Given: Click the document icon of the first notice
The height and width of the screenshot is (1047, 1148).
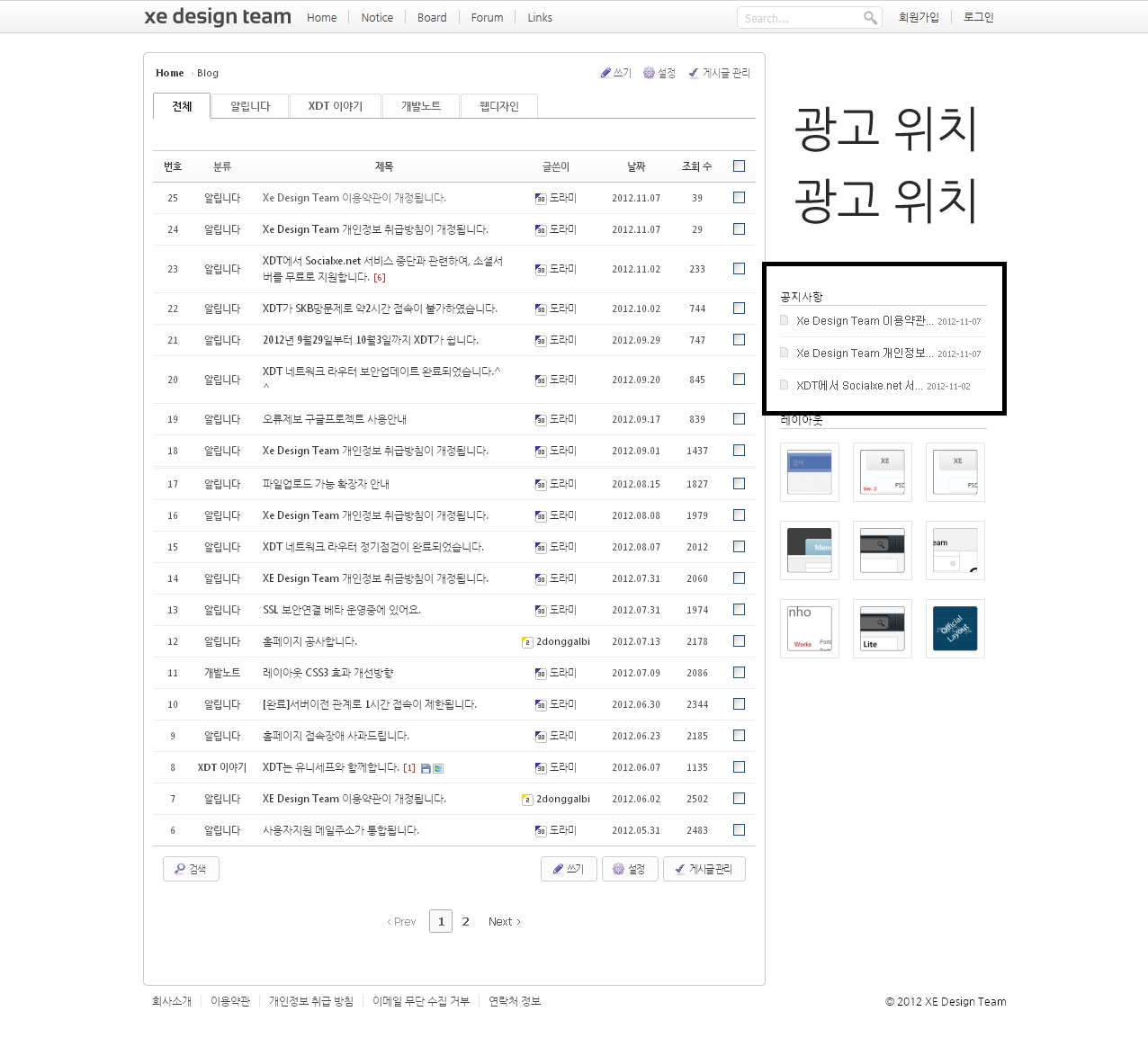Looking at the screenshot, I should (x=785, y=320).
